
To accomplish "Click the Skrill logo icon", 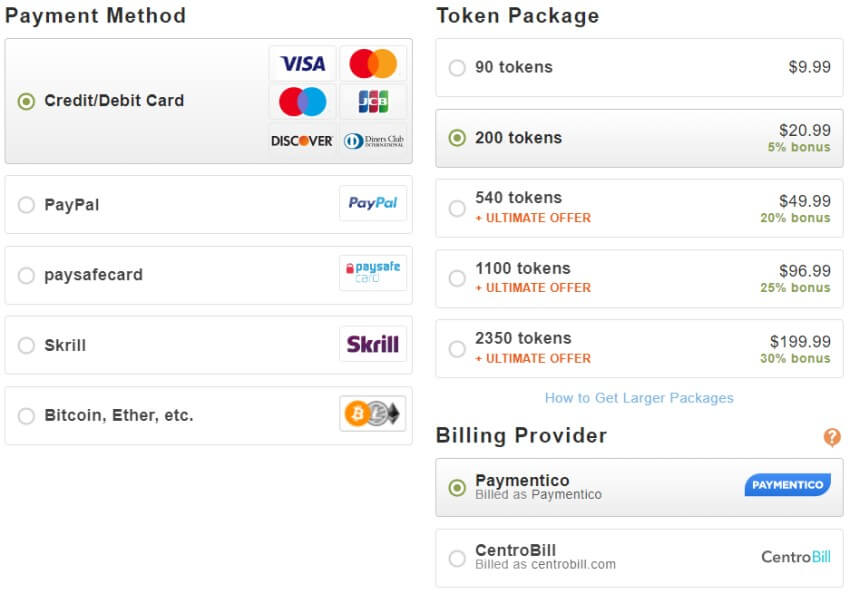I will coord(373,344).
